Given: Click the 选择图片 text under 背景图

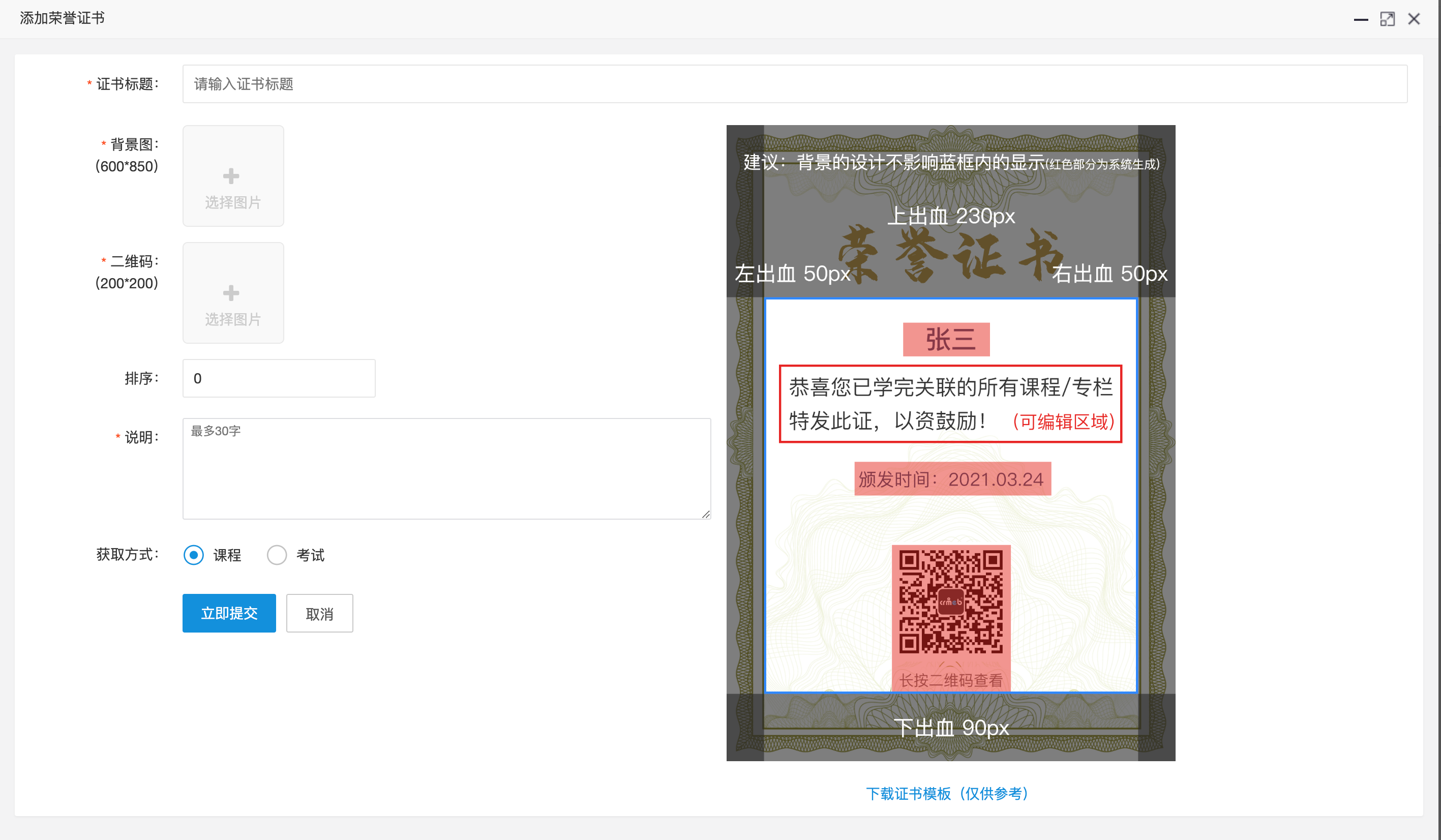Looking at the screenshot, I should coord(233,202).
